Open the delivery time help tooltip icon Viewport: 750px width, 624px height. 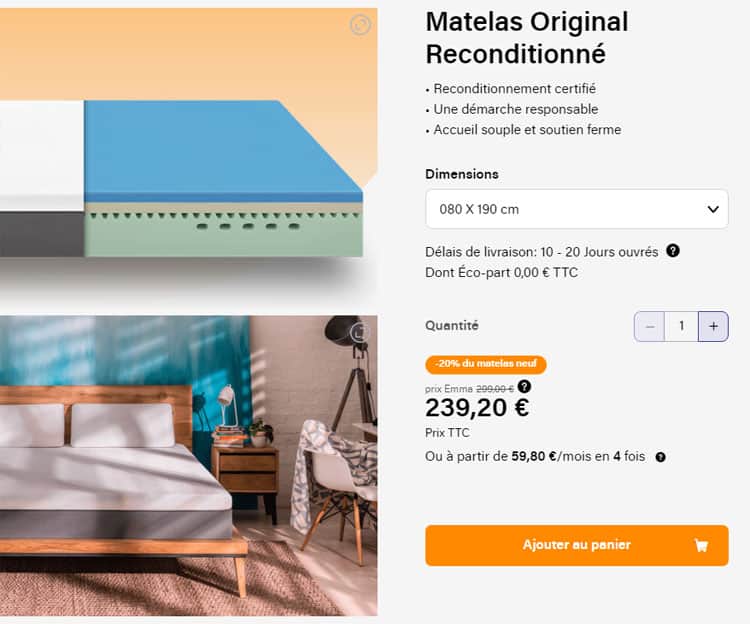click(x=673, y=251)
